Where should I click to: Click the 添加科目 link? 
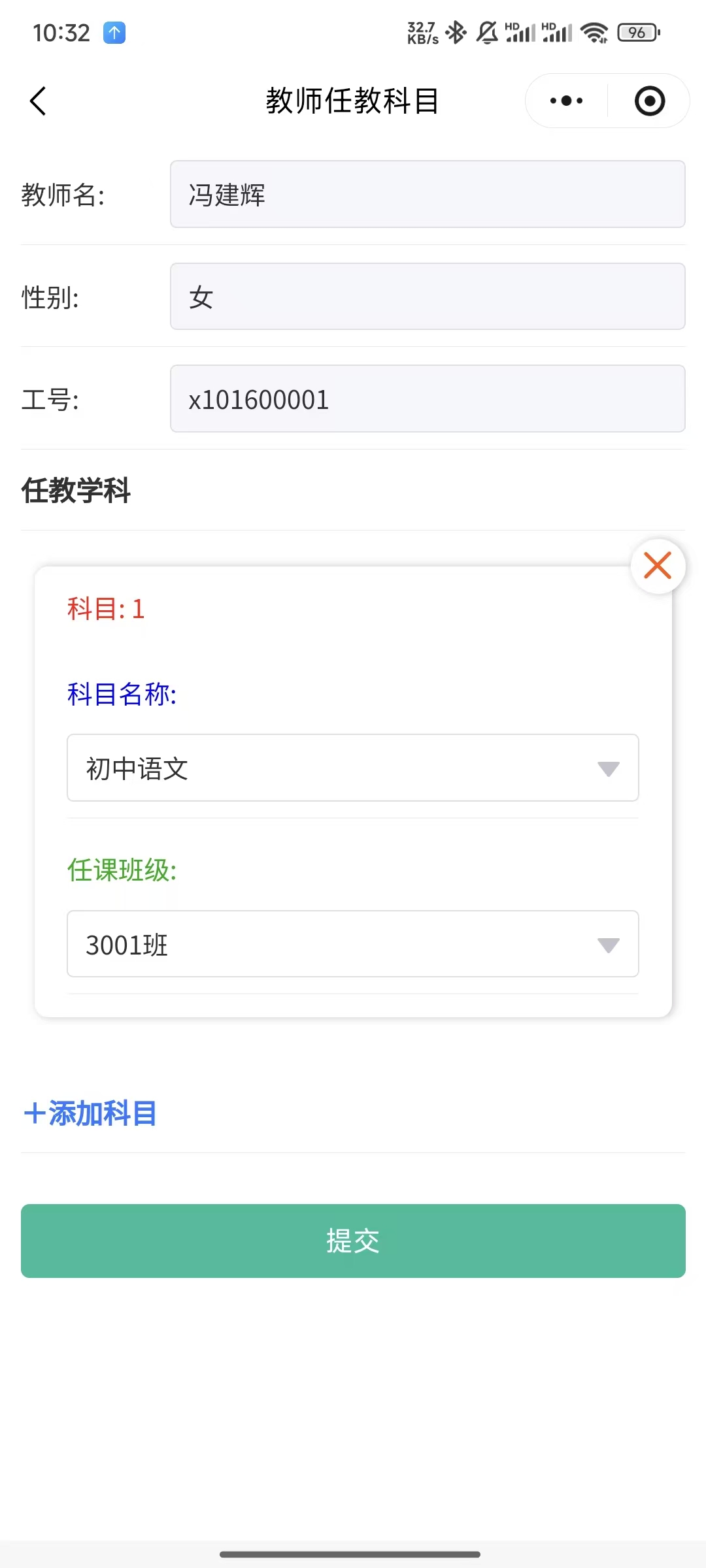(x=90, y=1113)
